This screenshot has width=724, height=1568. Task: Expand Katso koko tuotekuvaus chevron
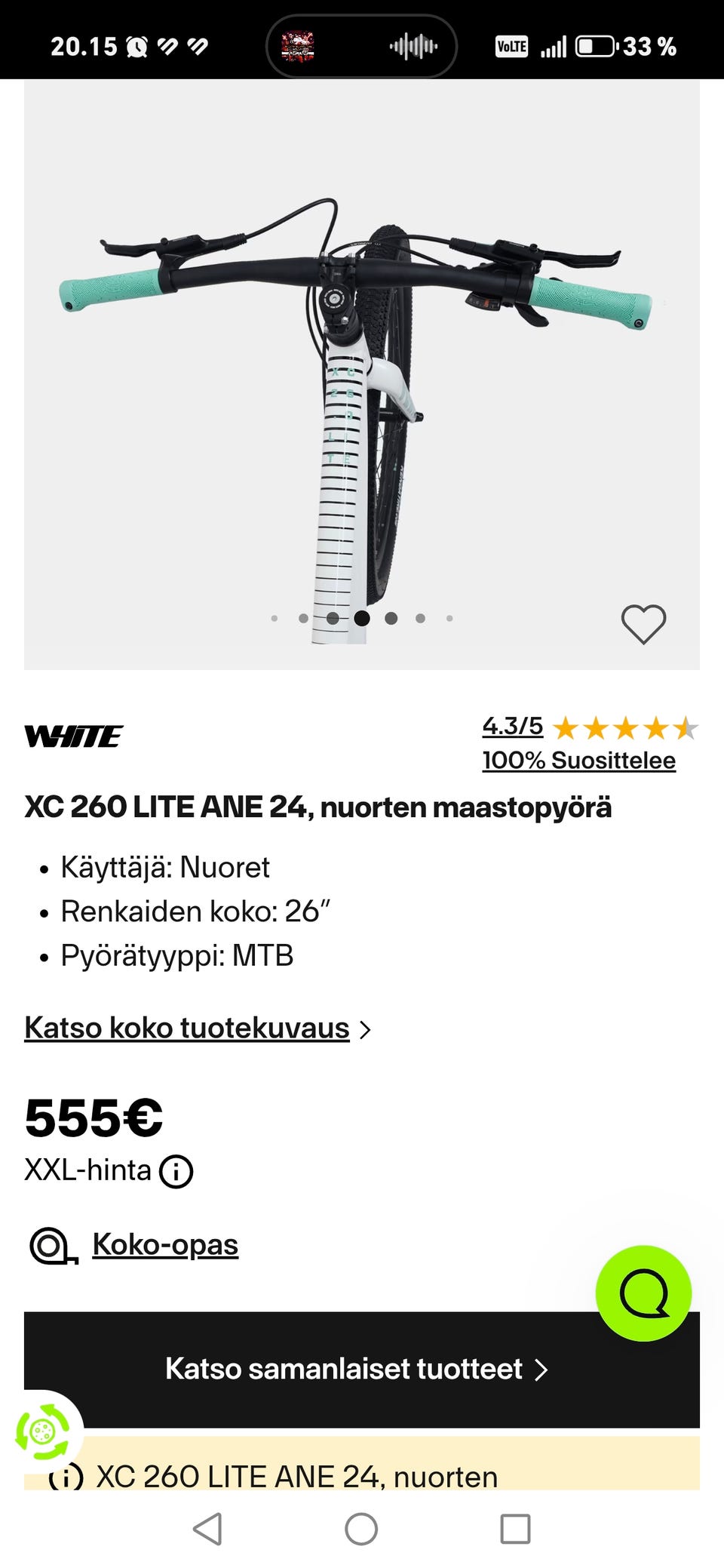366,1030
